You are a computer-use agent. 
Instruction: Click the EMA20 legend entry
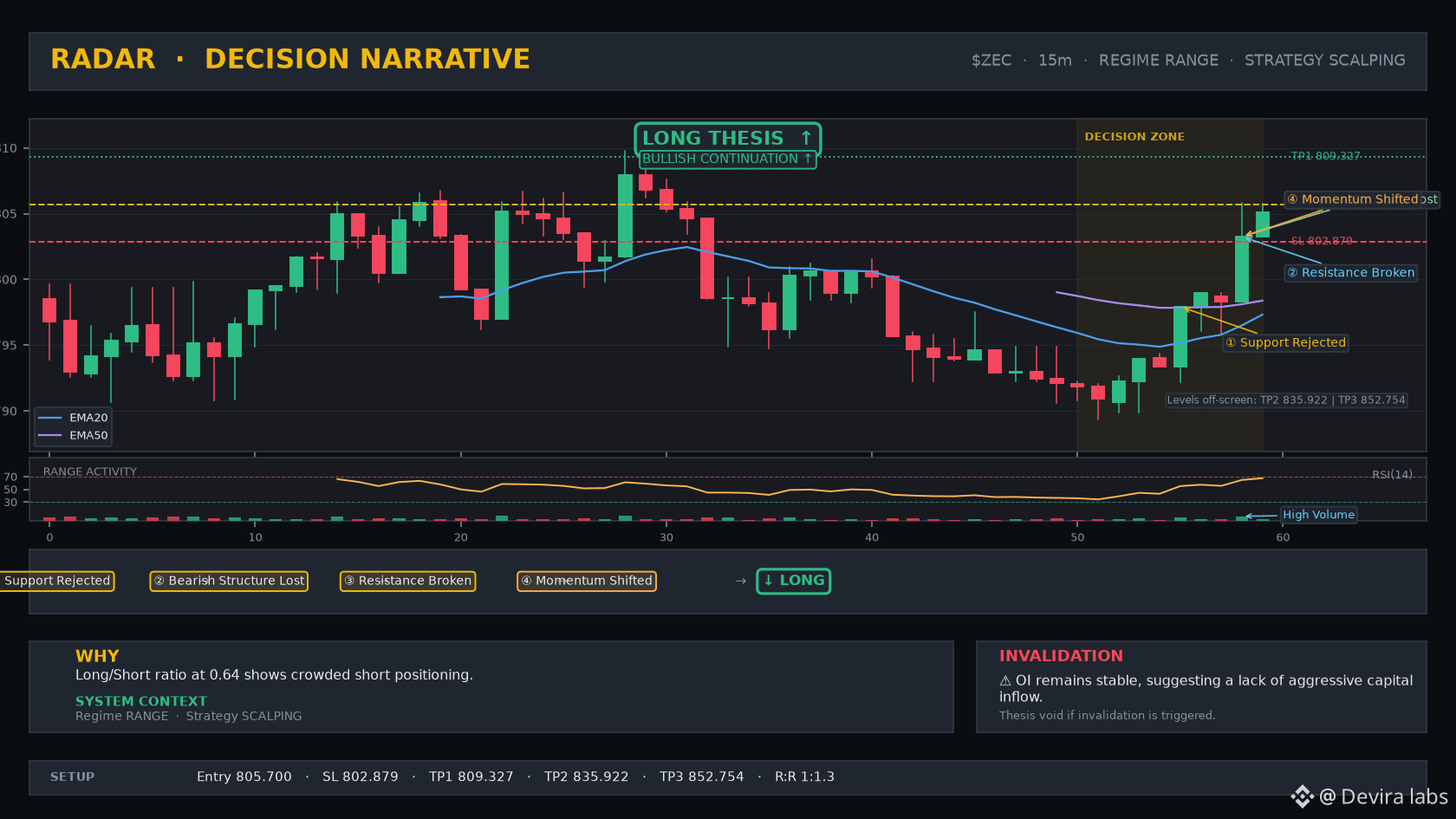click(74, 418)
